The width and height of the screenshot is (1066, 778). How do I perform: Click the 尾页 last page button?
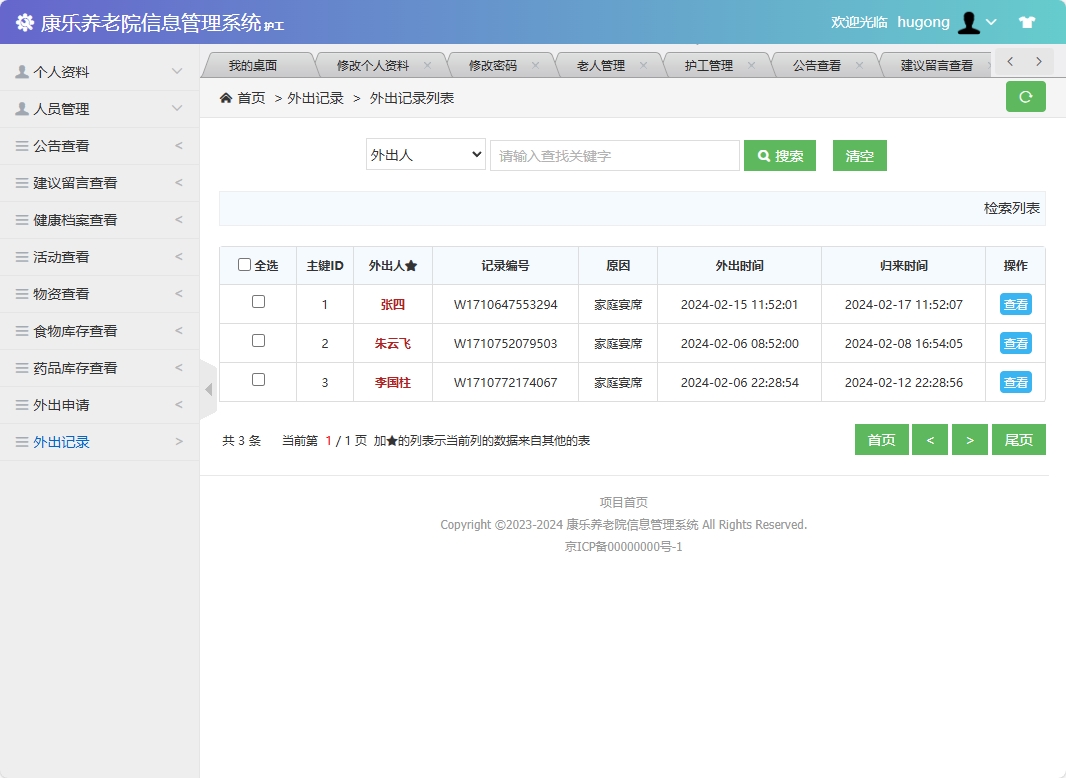coord(1018,439)
